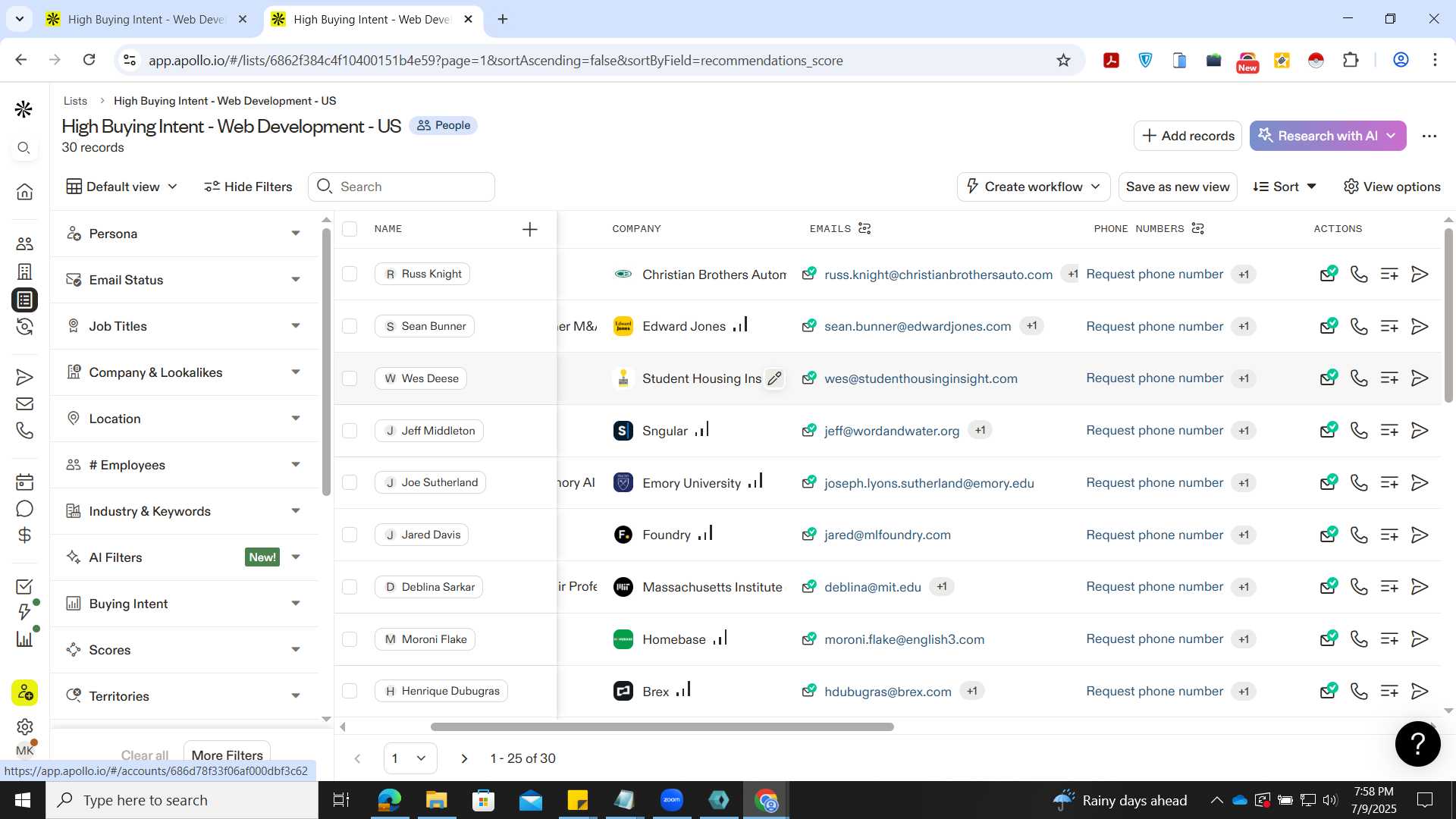This screenshot has height=819, width=1456.
Task: Click Save as new view button
Action: [x=1178, y=187]
